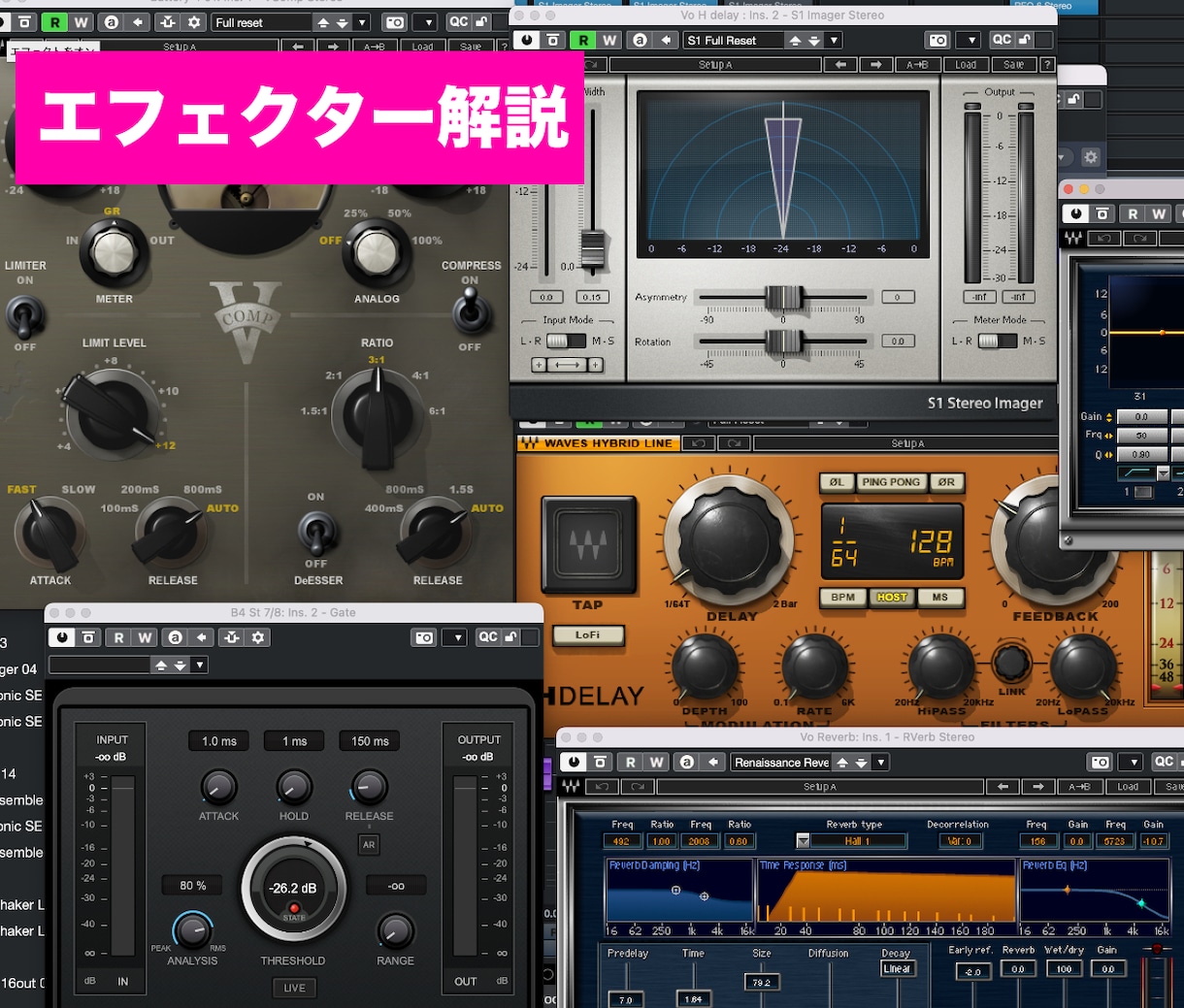1184x1008 pixels.
Task: Open the VComp window gear settings icon
Action: click(x=195, y=21)
